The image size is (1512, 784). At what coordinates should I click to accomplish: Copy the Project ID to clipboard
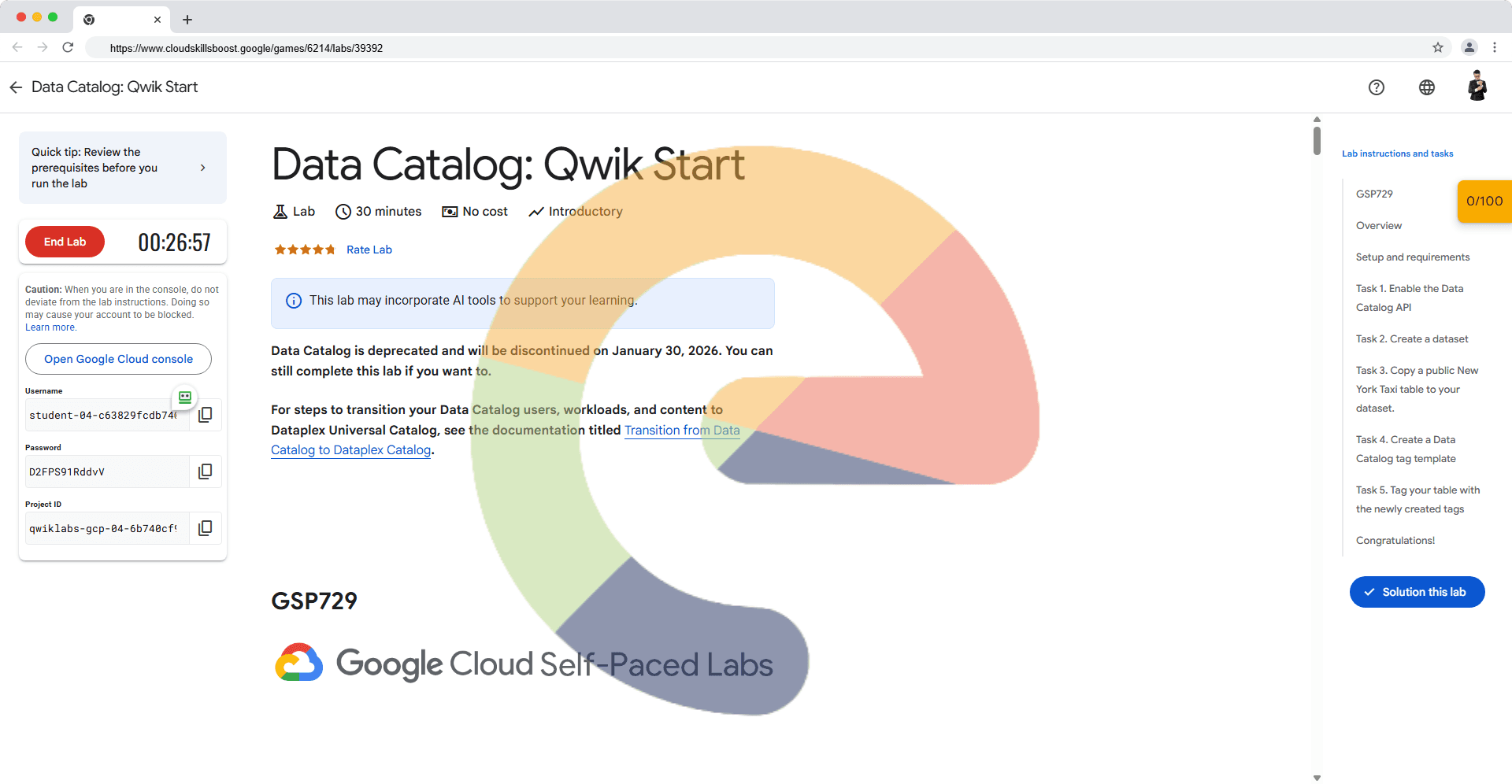click(205, 528)
